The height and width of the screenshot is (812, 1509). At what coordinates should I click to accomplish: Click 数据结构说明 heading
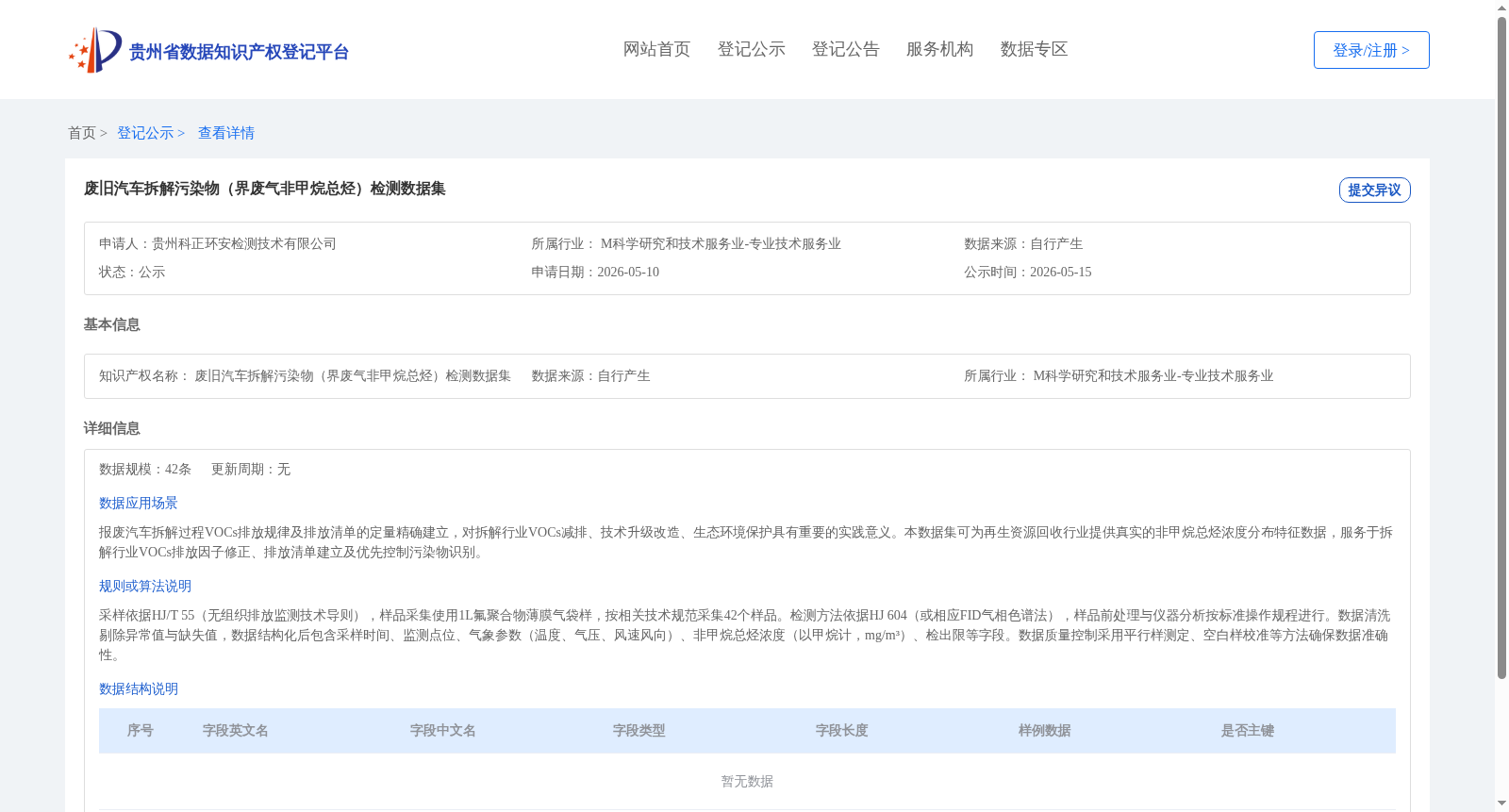(x=139, y=689)
